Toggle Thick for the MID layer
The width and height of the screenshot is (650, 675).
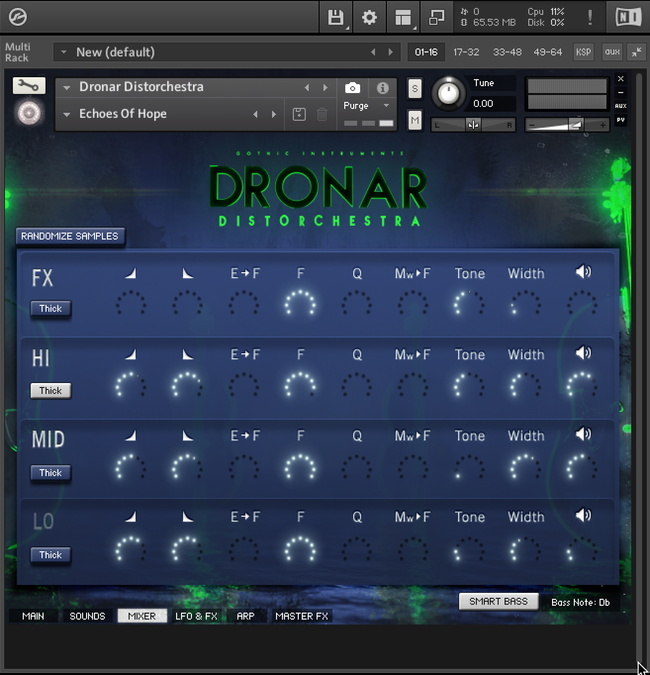[50, 473]
